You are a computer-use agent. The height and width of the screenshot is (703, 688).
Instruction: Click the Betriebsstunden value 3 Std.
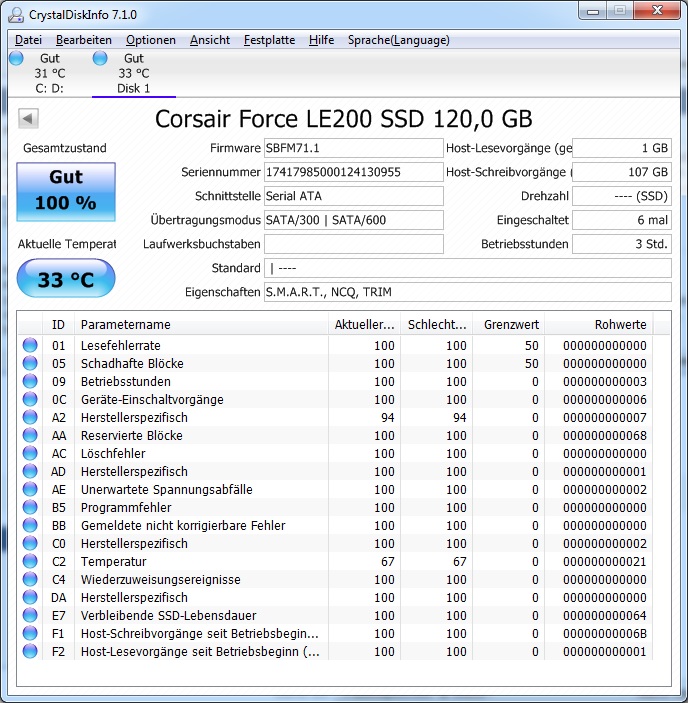622,244
